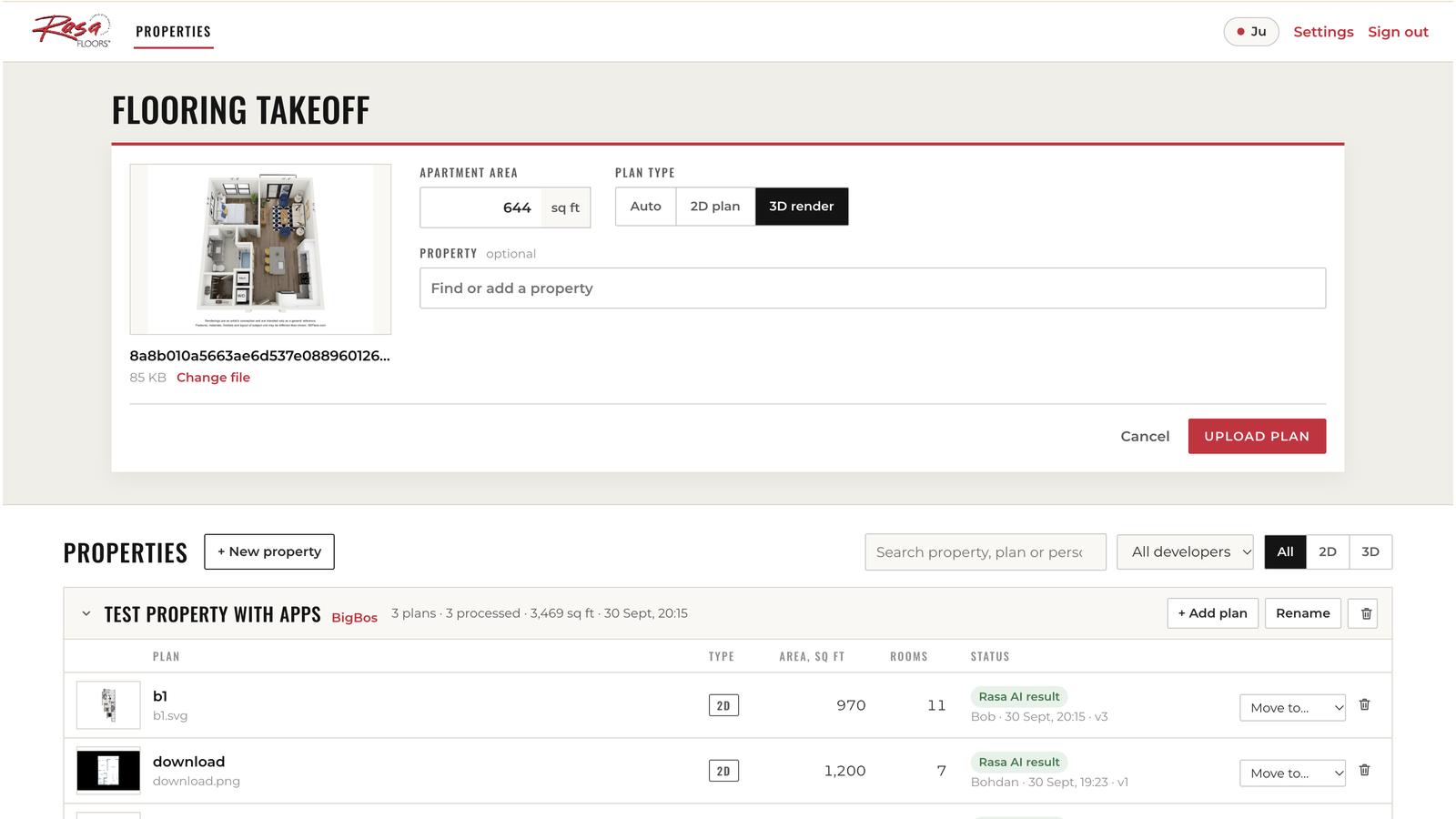Focus the Find or add a property field
This screenshot has width=1456, height=819.
[x=873, y=288]
